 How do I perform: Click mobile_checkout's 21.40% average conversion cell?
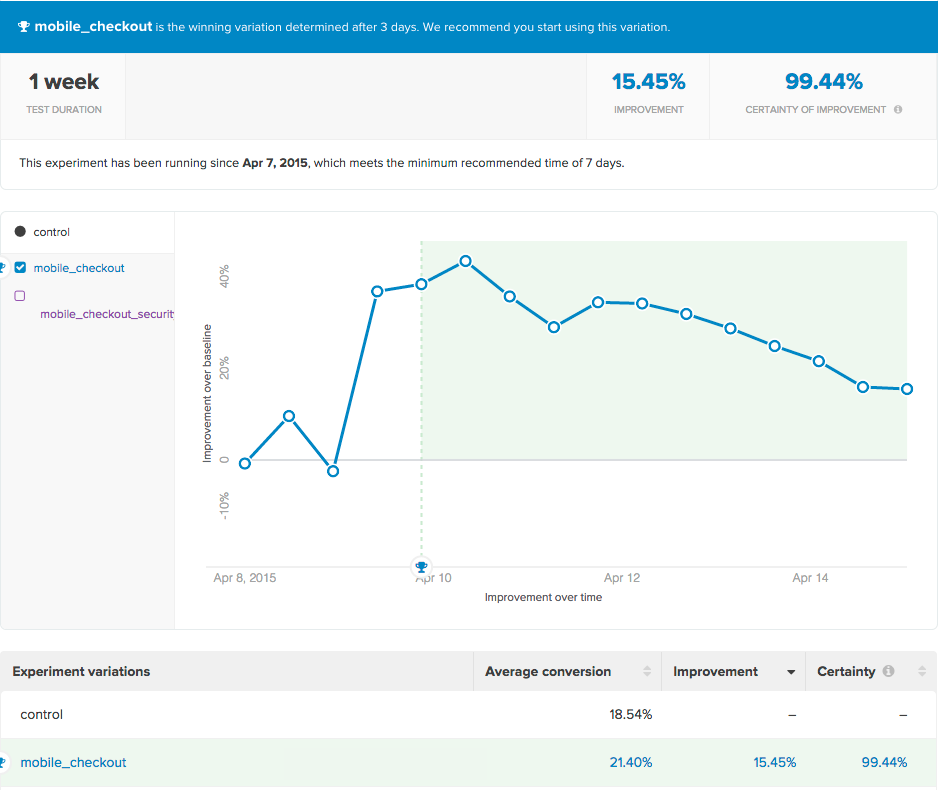click(x=631, y=762)
